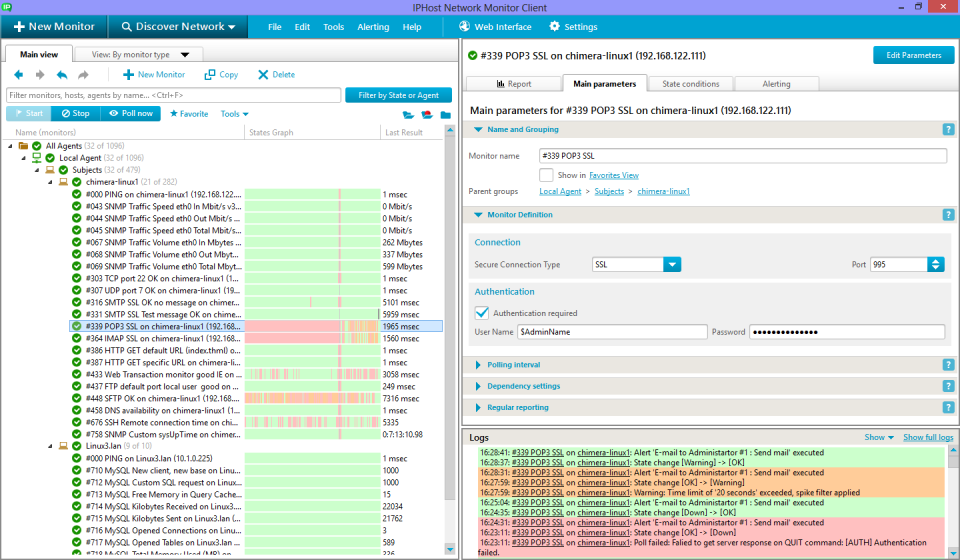Image resolution: width=960 pixels, height=560 pixels.
Task: Click the back arrow navigation icon
Action: pyautogui.click(x=19, y=75)
